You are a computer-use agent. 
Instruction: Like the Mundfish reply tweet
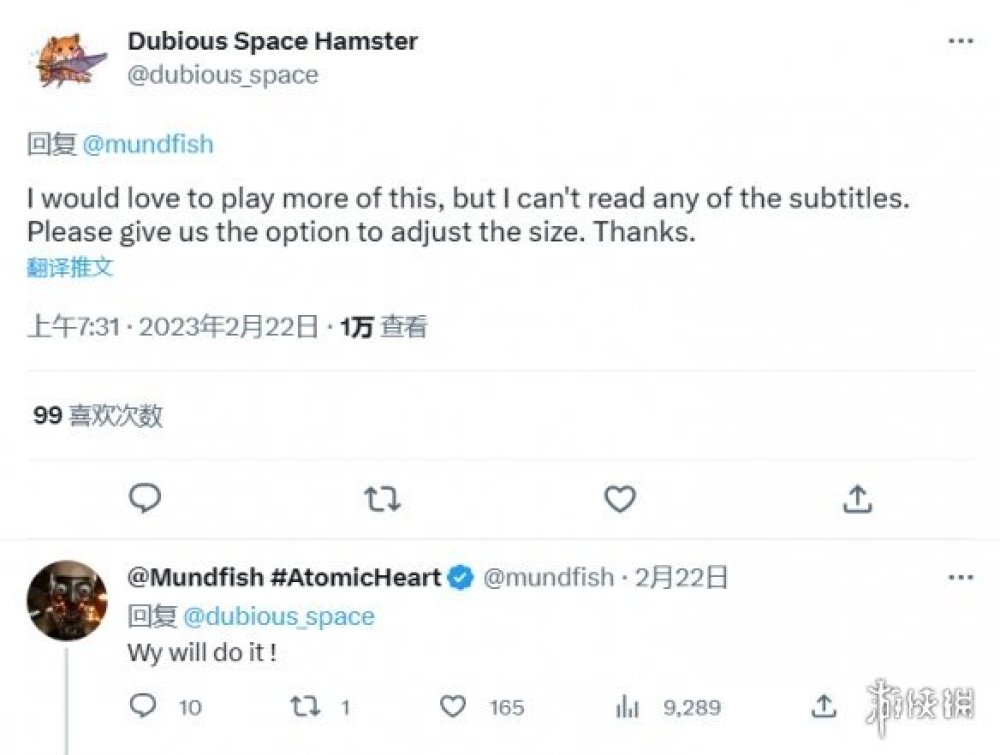pos(454,707)
